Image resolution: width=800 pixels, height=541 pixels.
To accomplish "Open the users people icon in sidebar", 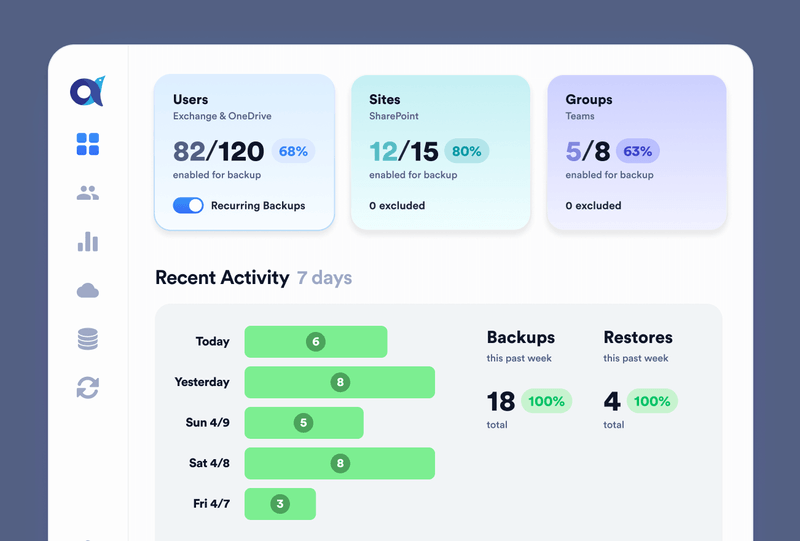I will pyautogui.click(x=88, y=192).
